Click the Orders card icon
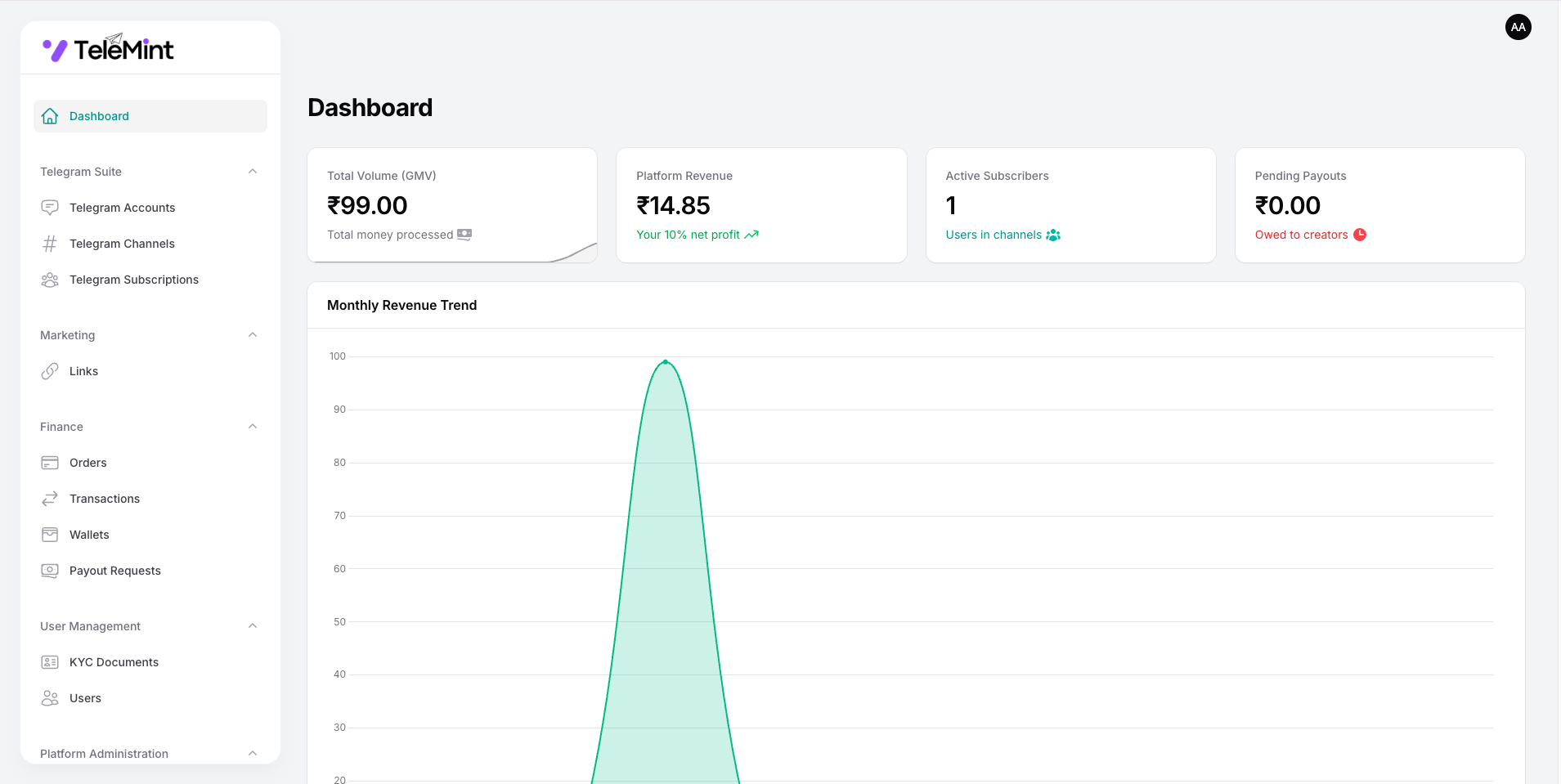Viewport: 1561px width, 784px height. pyautogui.click(x=50, y=463)
